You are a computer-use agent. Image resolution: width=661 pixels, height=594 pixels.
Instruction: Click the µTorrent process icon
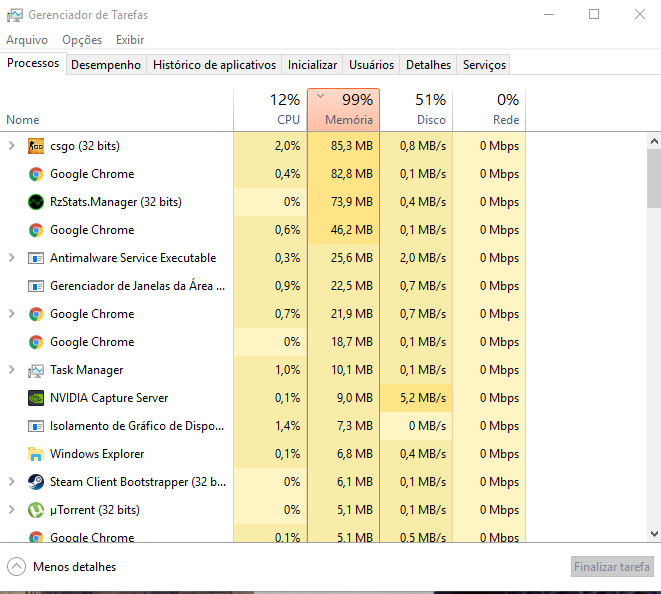36,510
